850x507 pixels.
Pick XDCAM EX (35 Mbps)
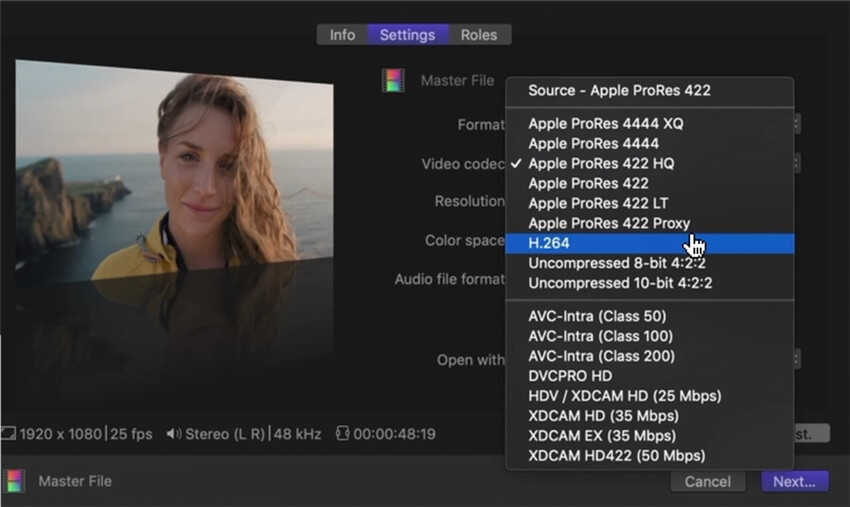point(649,436)
